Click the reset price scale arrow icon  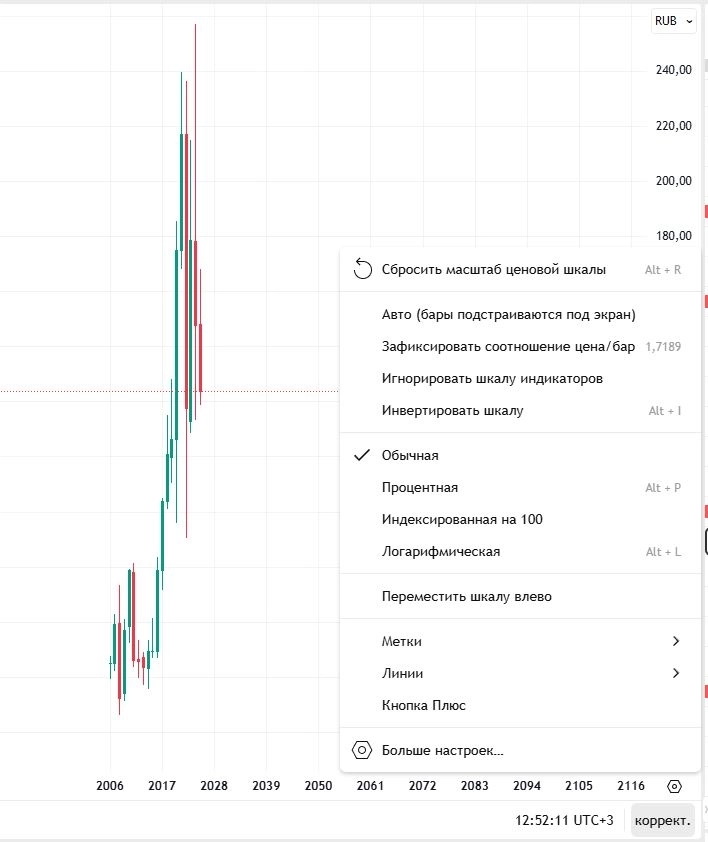click(x=362, y=269)
